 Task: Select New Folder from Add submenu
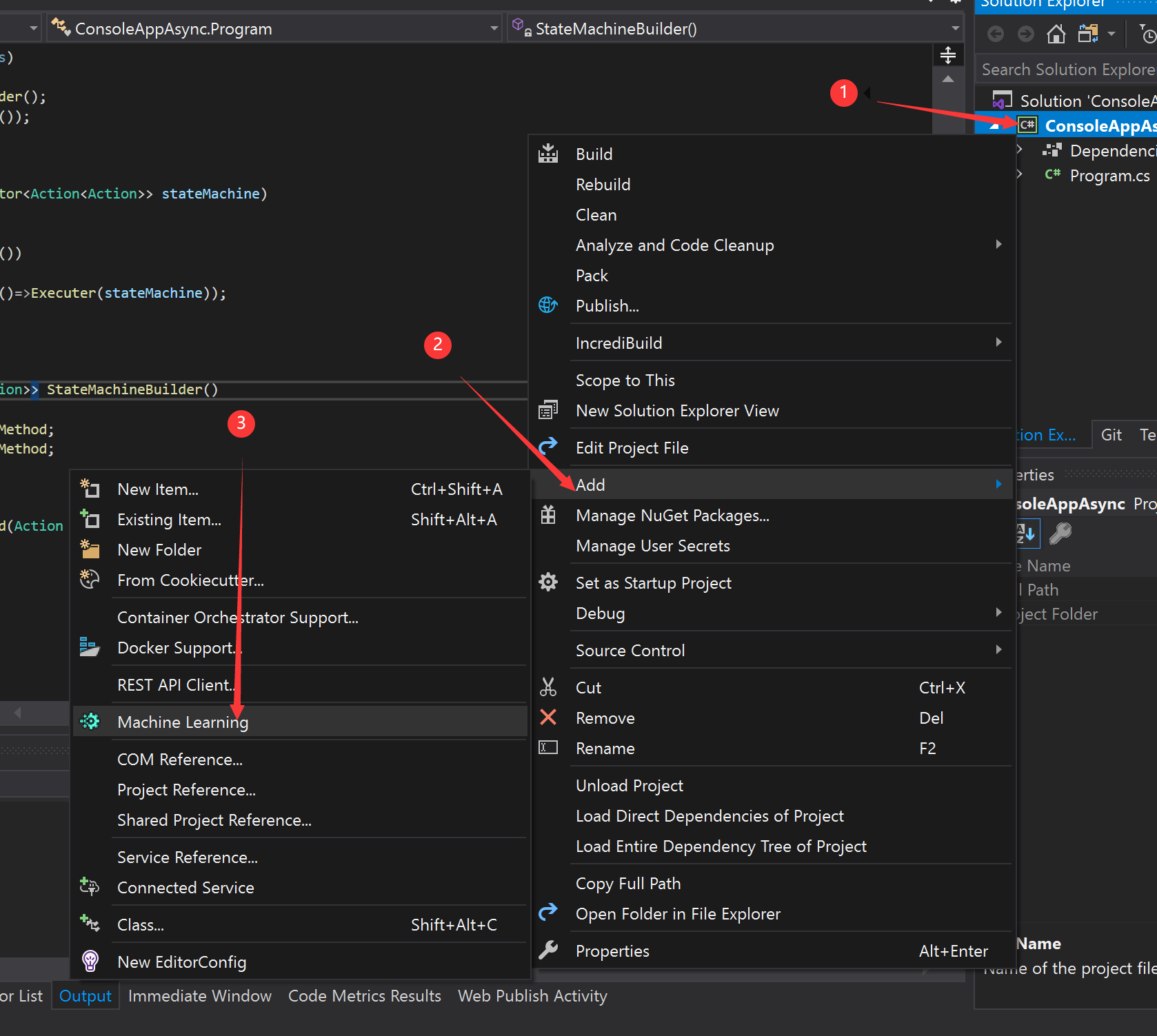coord(159,550)
